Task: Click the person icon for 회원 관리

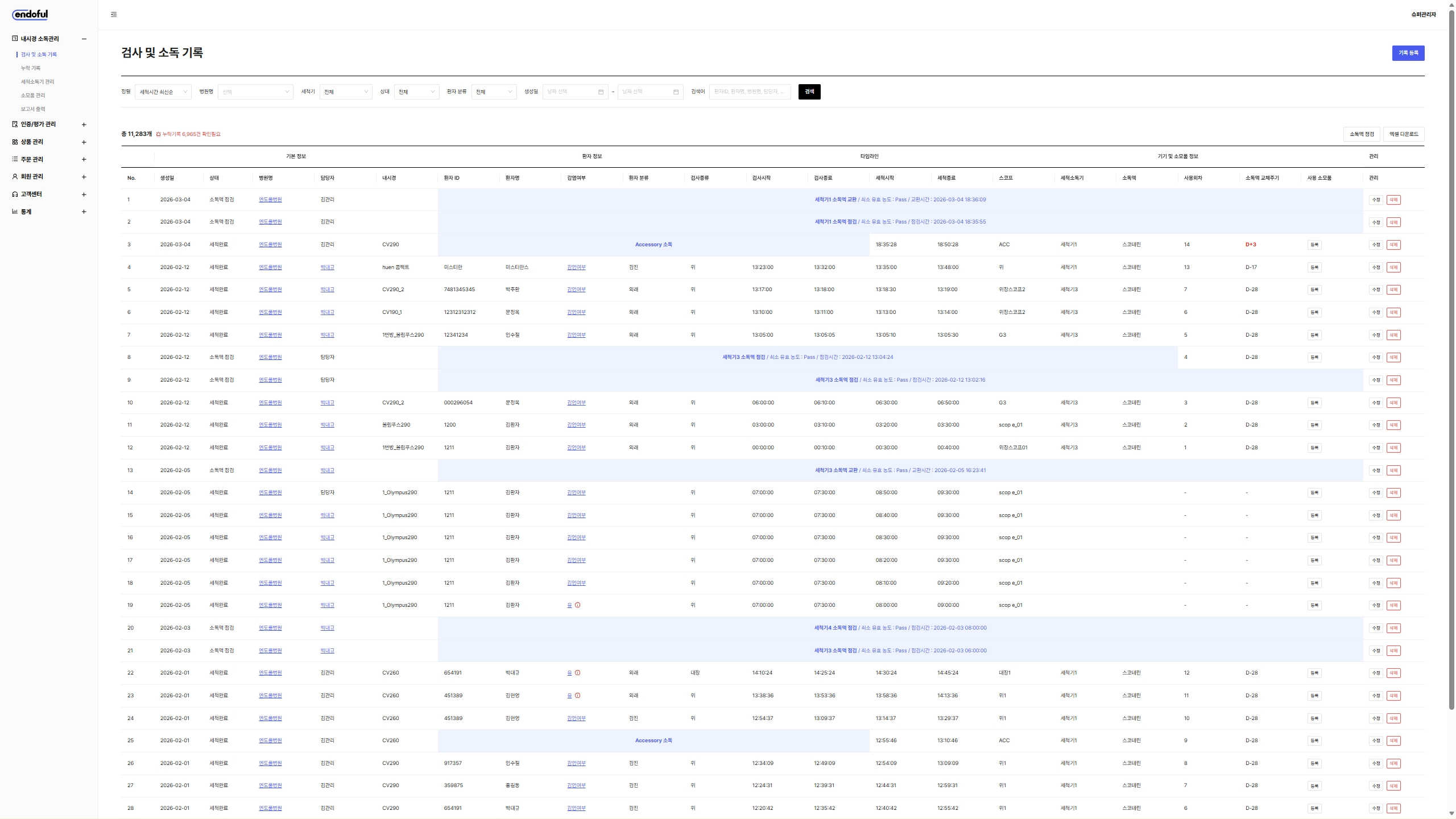Action: [15, 177]
